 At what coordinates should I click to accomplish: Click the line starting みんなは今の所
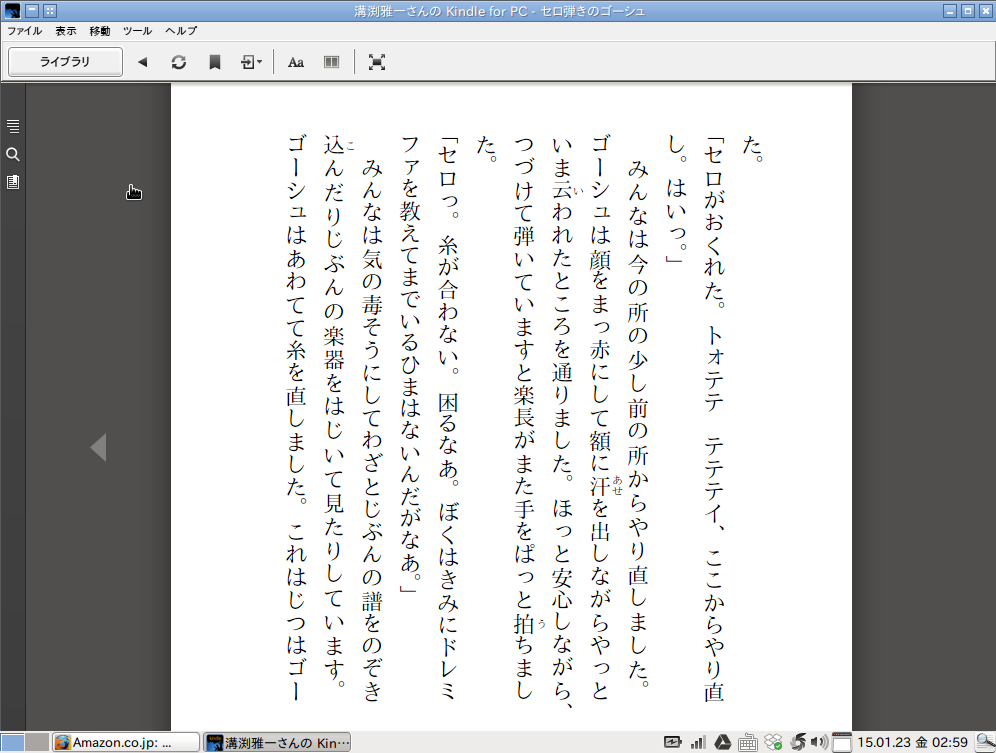638,424
